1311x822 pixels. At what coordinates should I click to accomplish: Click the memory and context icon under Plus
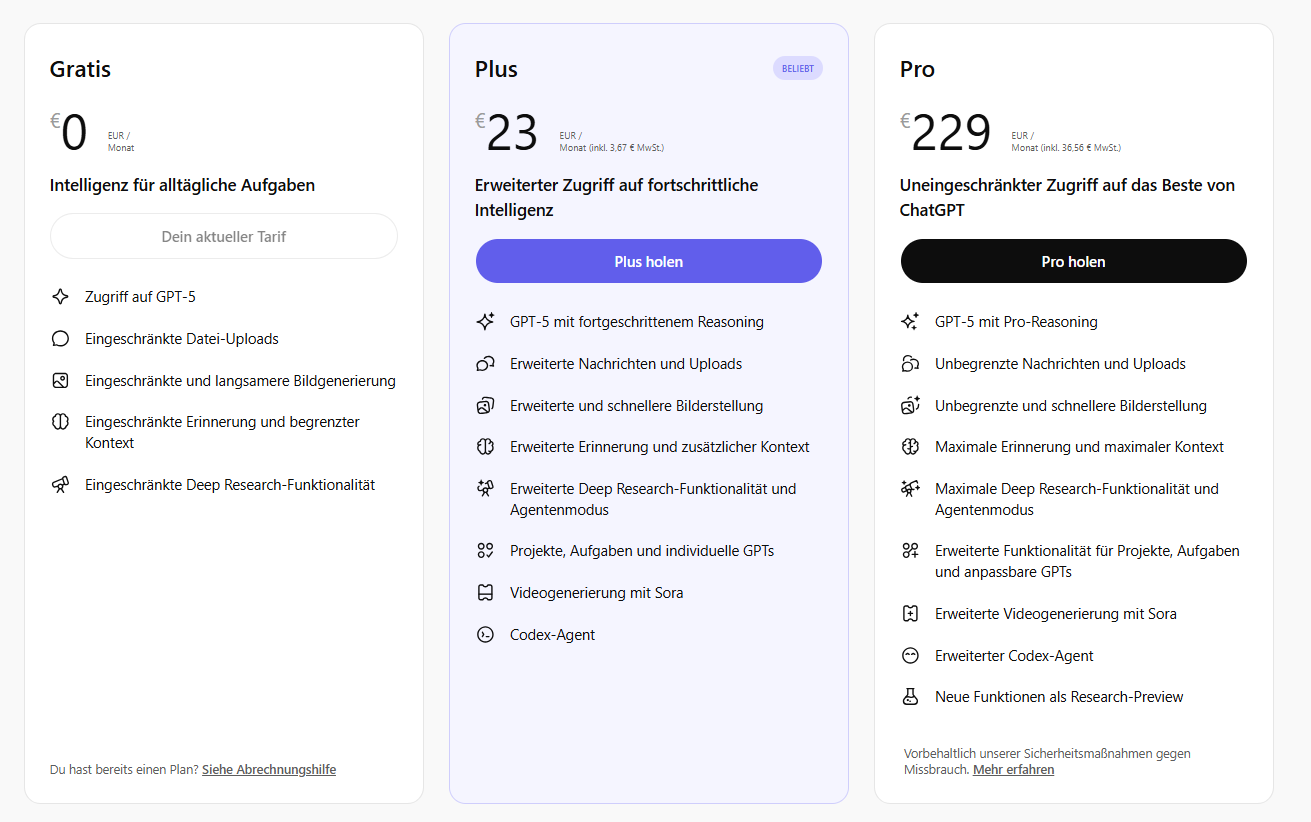click(x=486, y=446)
